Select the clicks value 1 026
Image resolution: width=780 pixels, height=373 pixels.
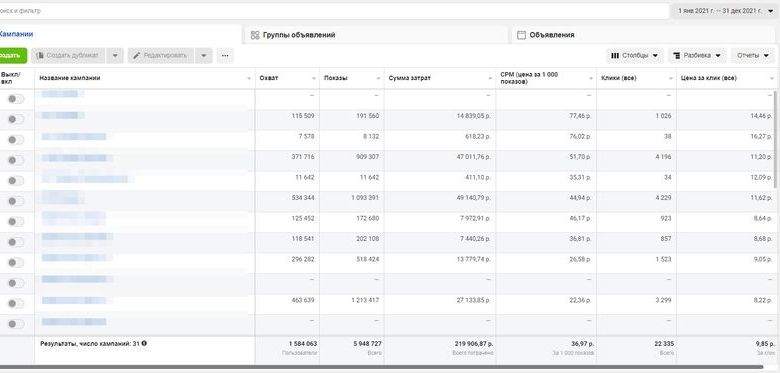(x=663, y=115)
